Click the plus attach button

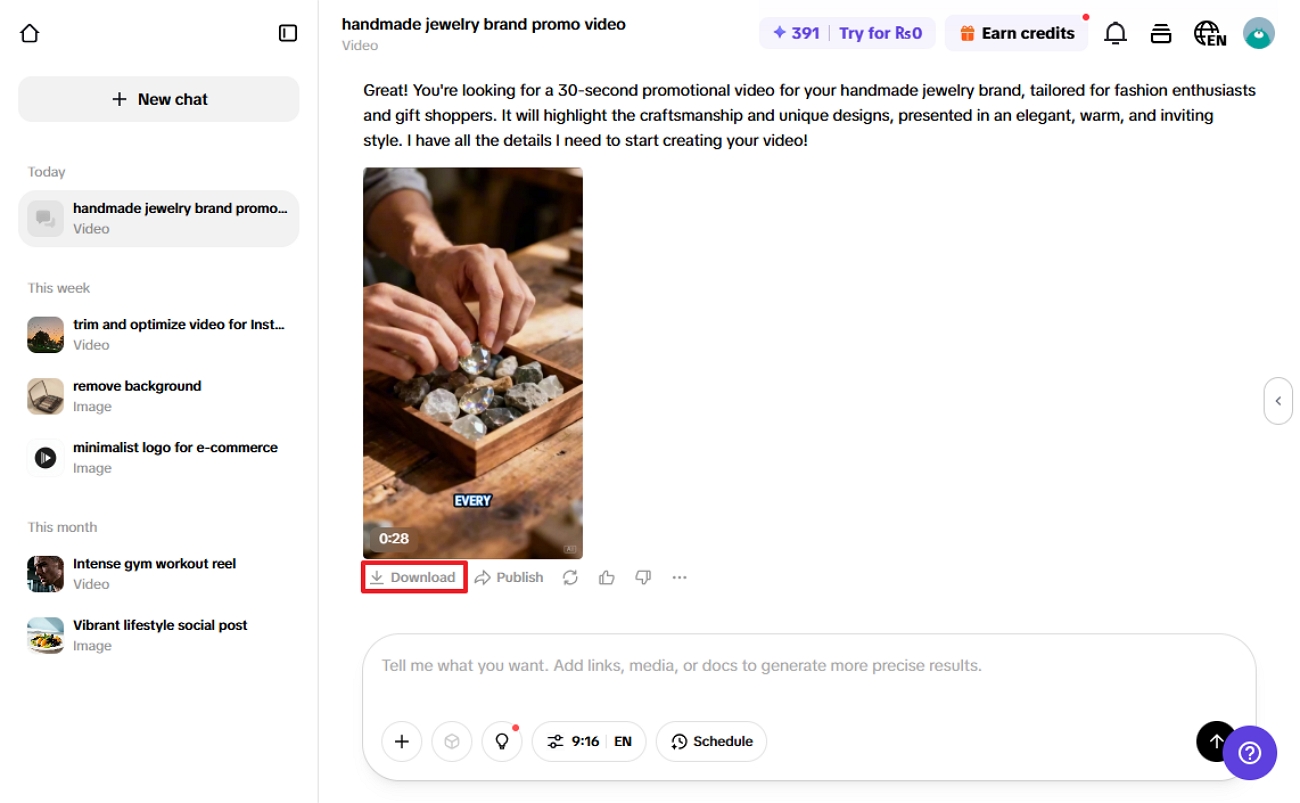(402, 741)
